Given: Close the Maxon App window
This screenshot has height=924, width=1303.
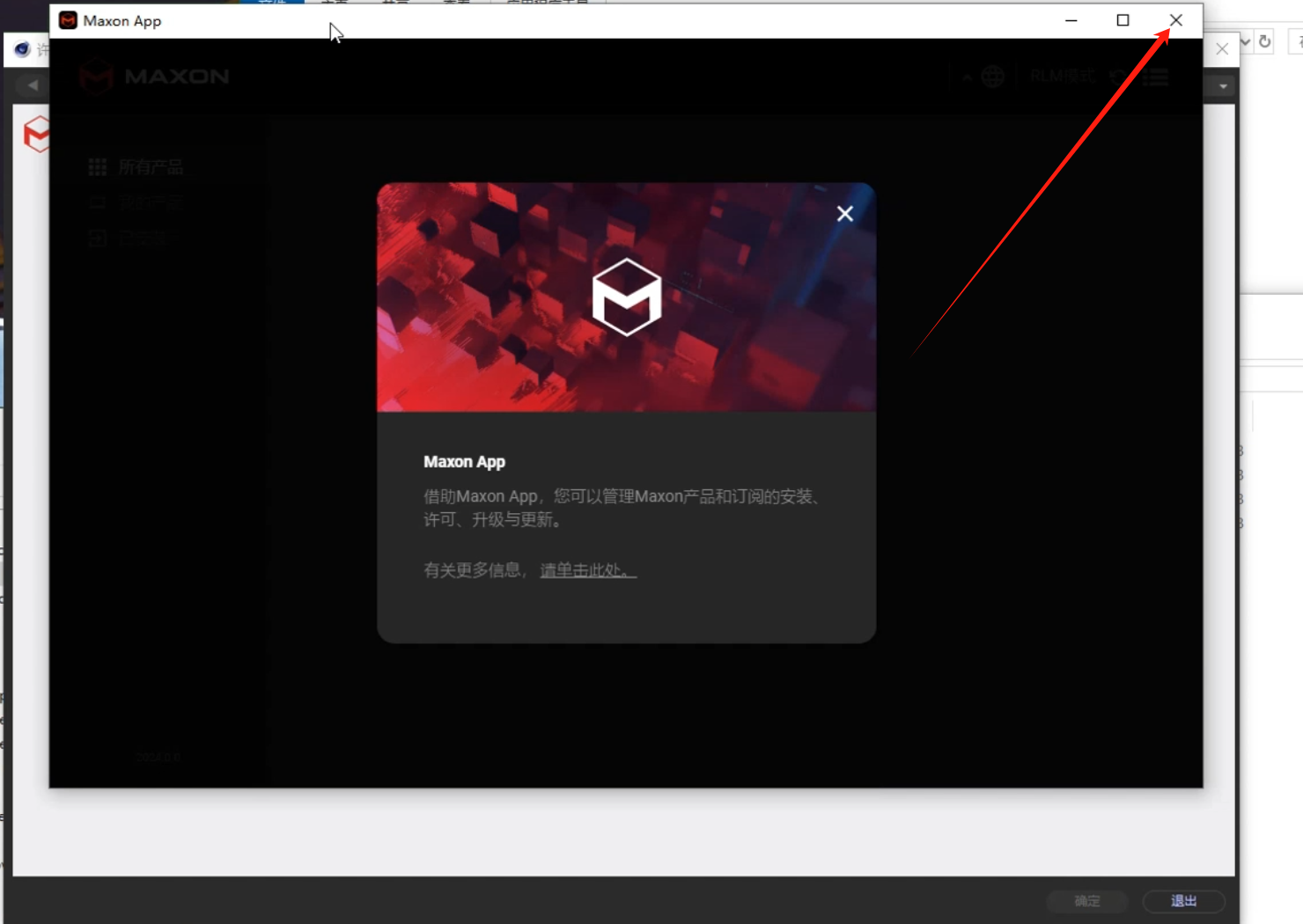Looking at the screenshot, I should (x=1176, y=20).
